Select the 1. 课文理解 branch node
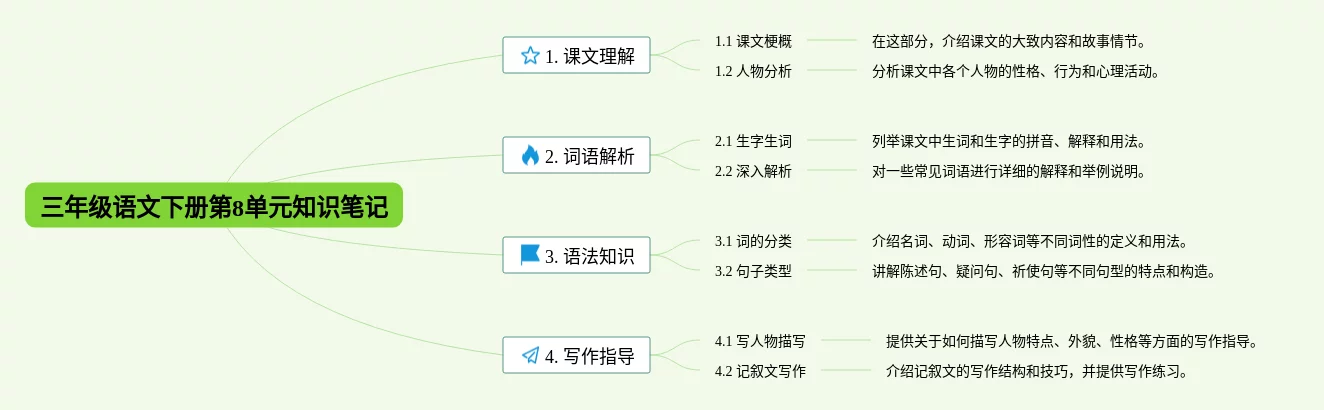This screenshot has width=1324, height=410. pos(576,56)
